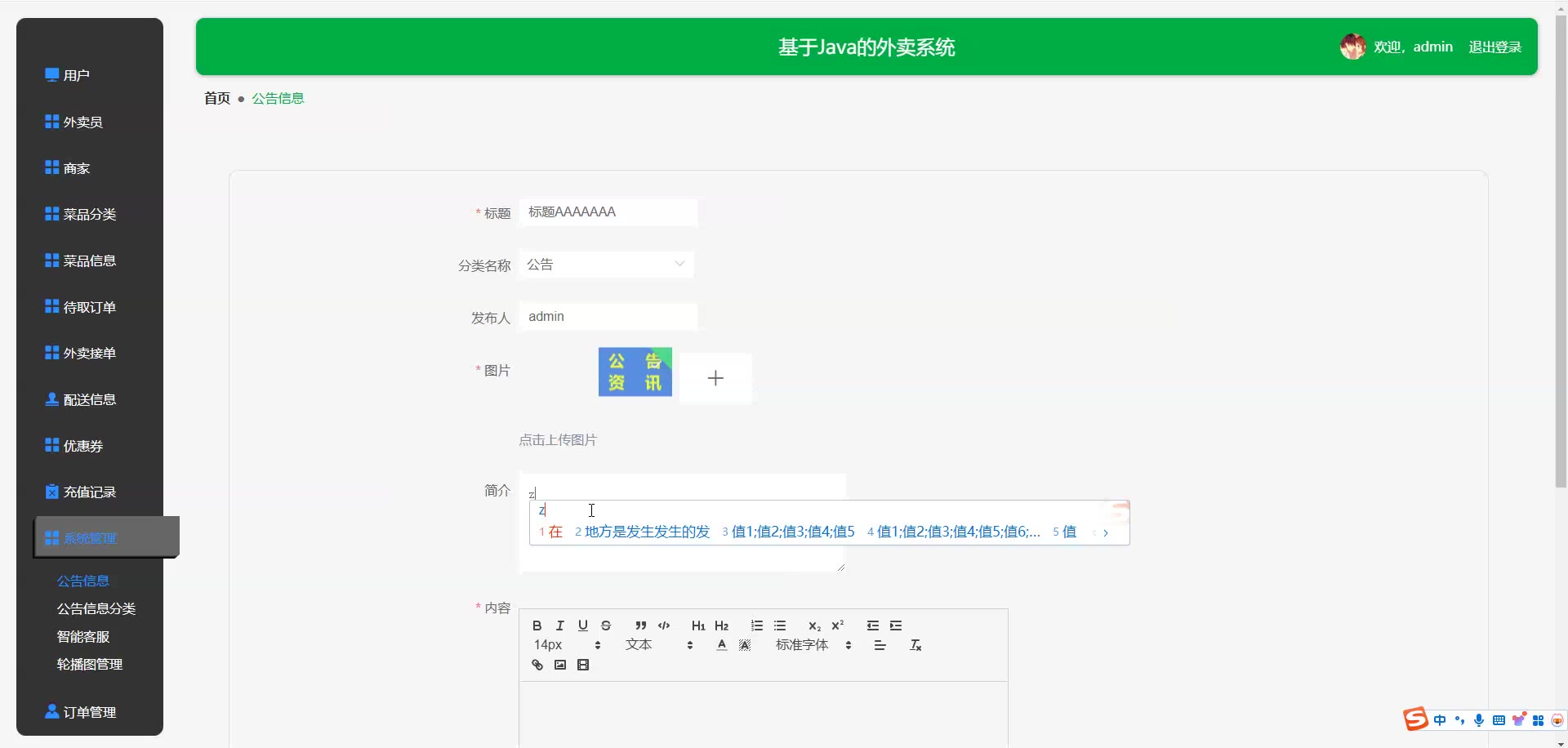Open the text alignment option

click(x=880, y=645)
